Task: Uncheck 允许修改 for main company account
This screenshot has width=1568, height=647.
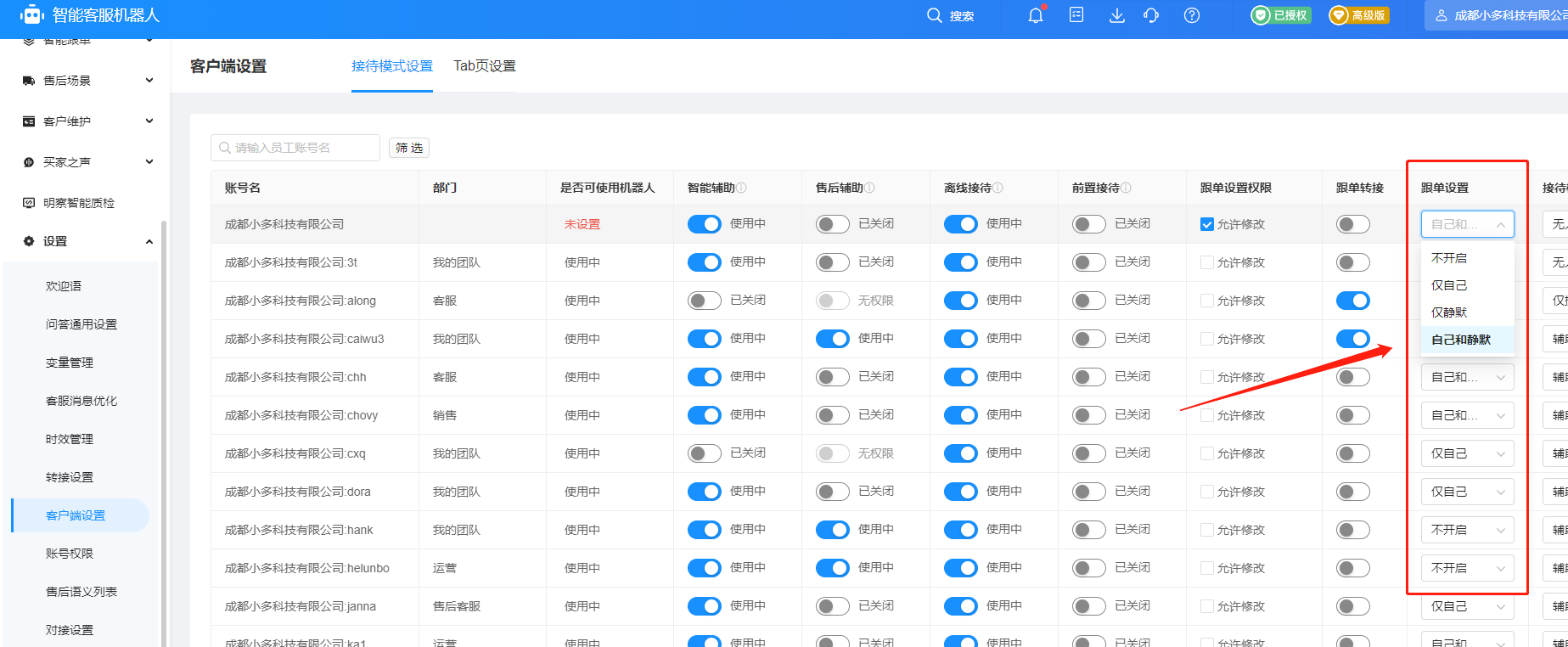Action: point(1206,224)
